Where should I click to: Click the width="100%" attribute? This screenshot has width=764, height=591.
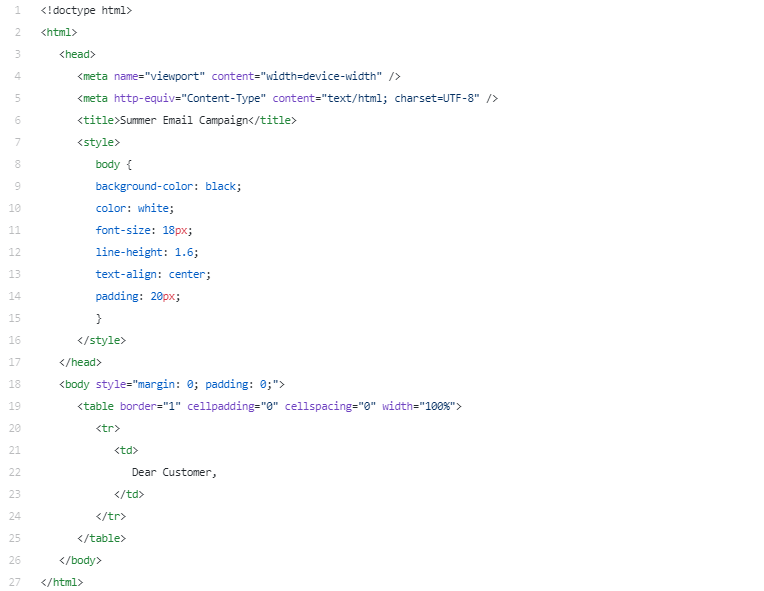click(x=419, y=406)
